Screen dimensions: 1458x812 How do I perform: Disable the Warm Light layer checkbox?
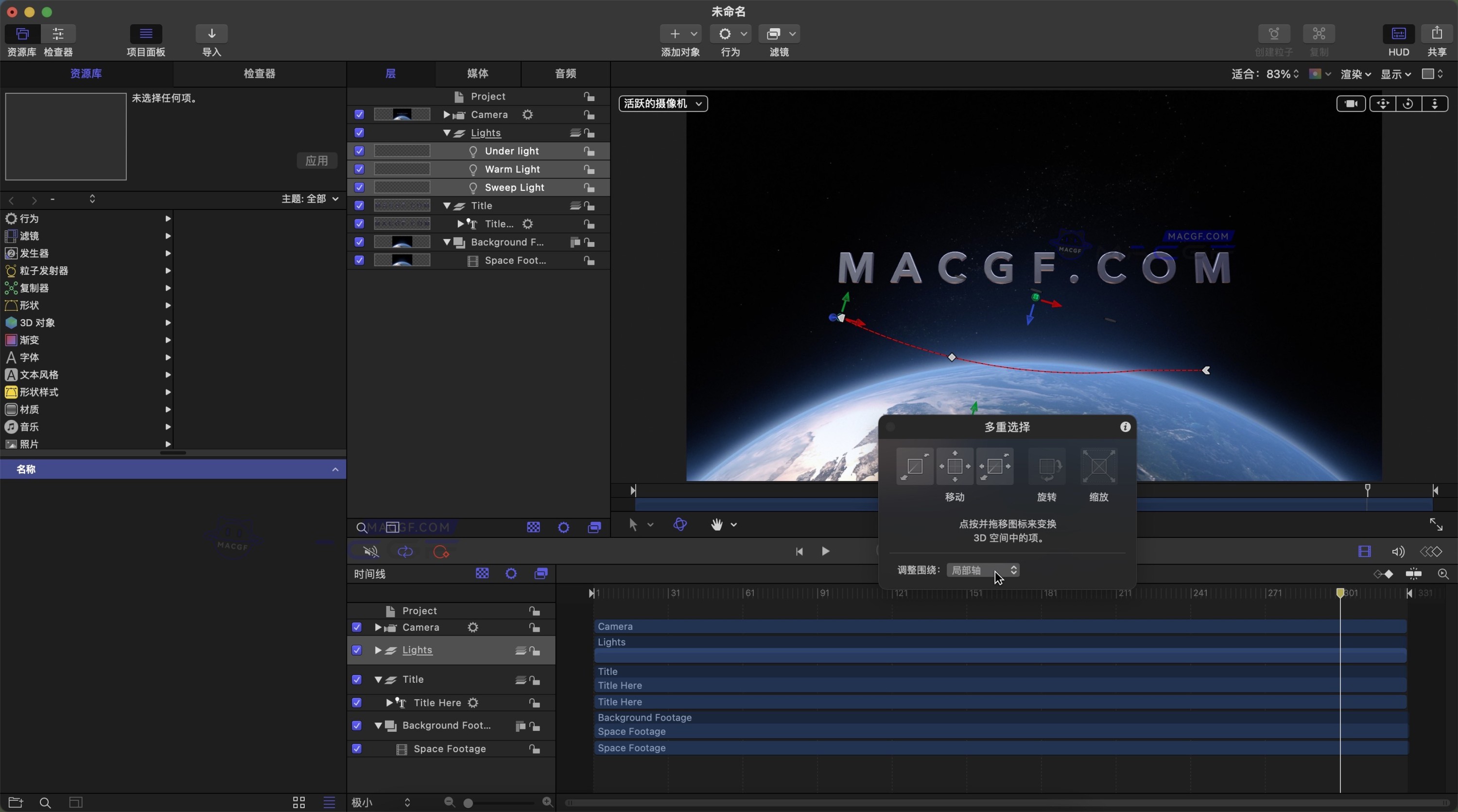[360, 169]
